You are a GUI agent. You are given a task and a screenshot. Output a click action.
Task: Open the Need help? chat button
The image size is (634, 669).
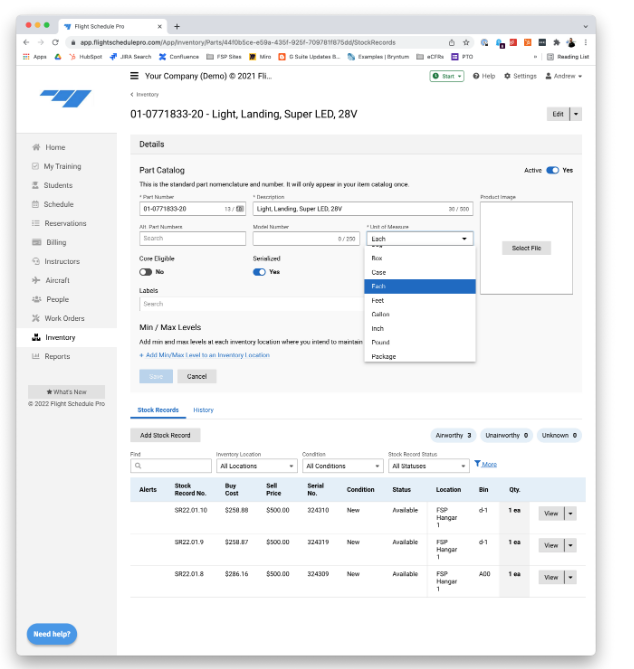pyautogui.click(x=52, y=634)
